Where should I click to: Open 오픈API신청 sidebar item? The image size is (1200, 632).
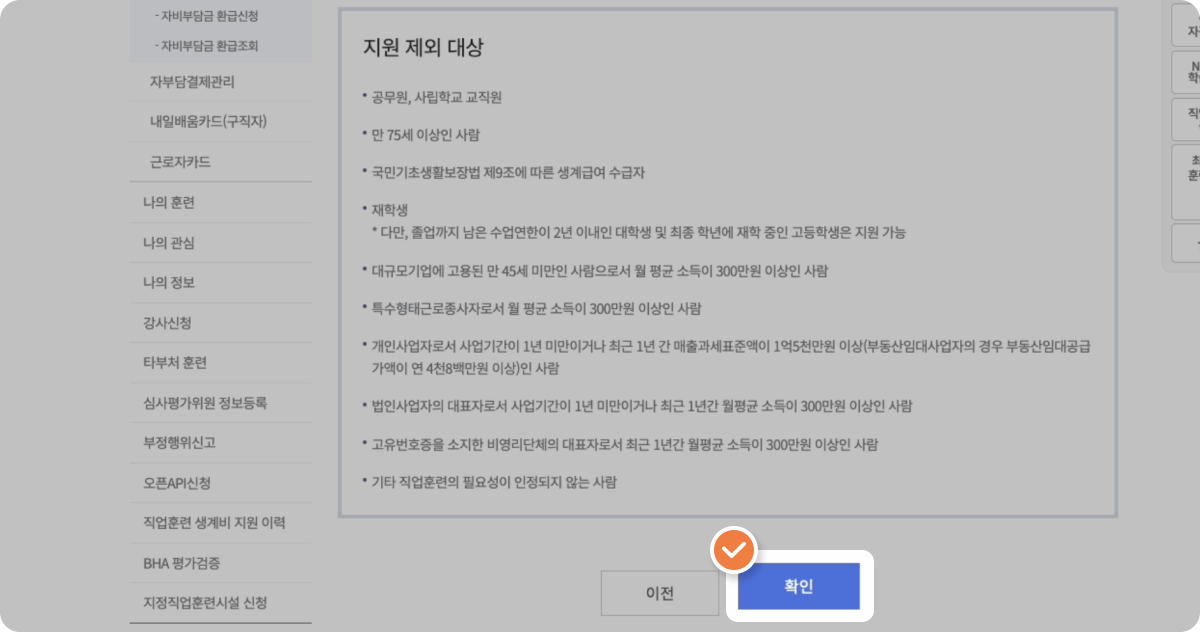coord(177,483)
